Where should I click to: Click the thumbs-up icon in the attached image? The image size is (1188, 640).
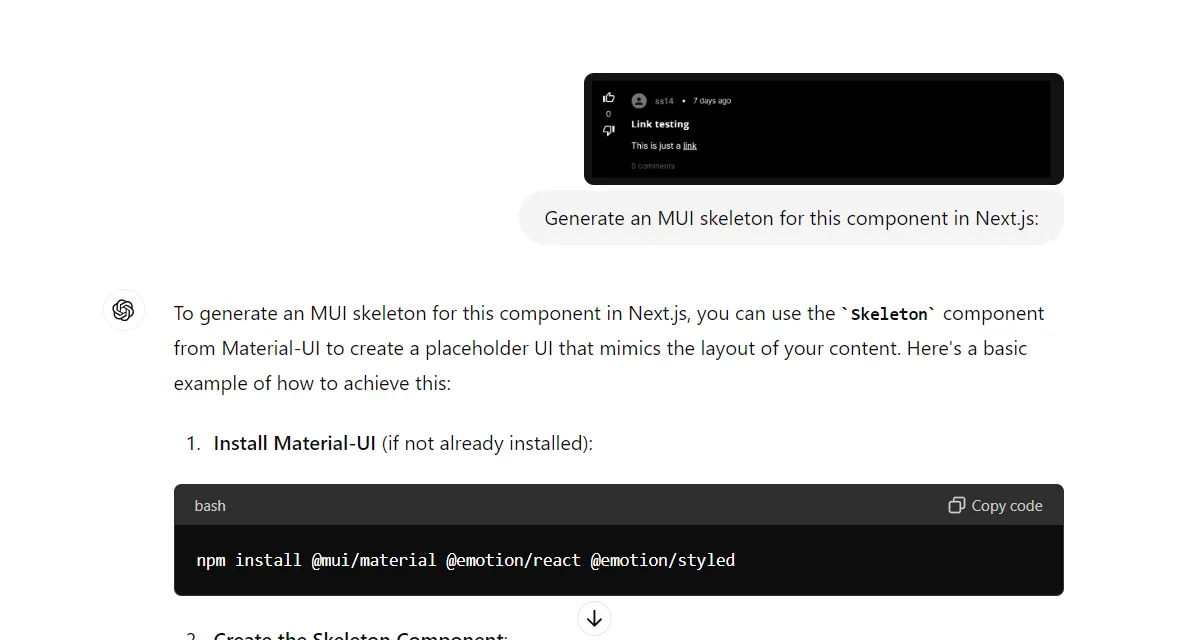point(609,98)
